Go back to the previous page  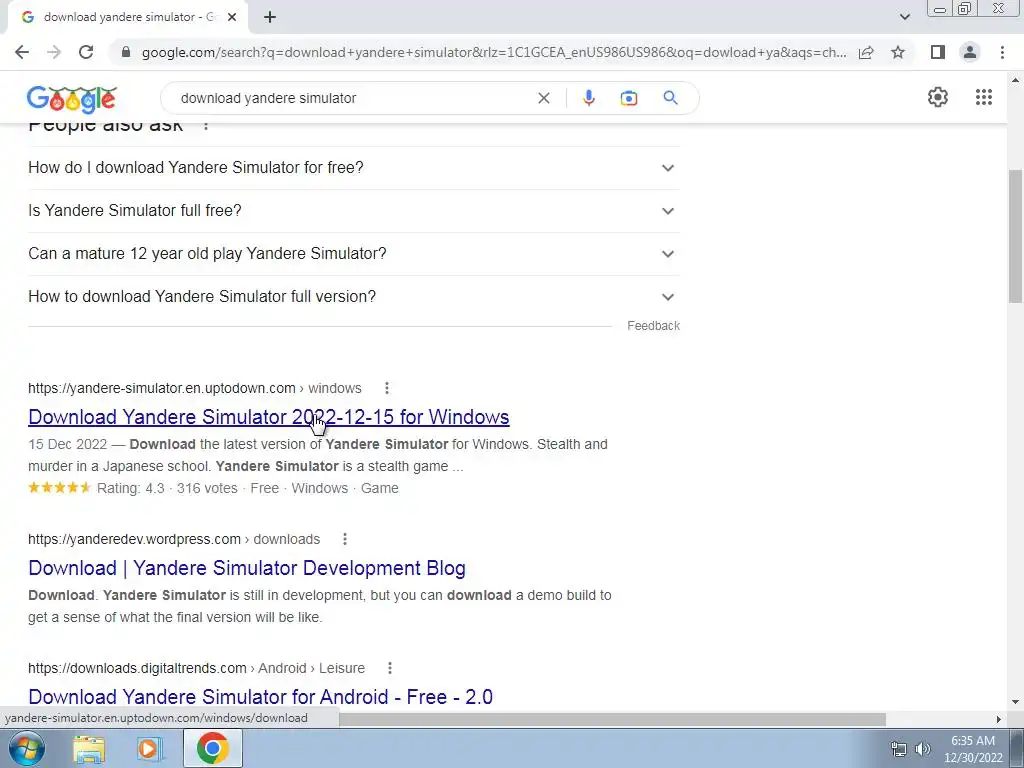[x=22, y=52]
